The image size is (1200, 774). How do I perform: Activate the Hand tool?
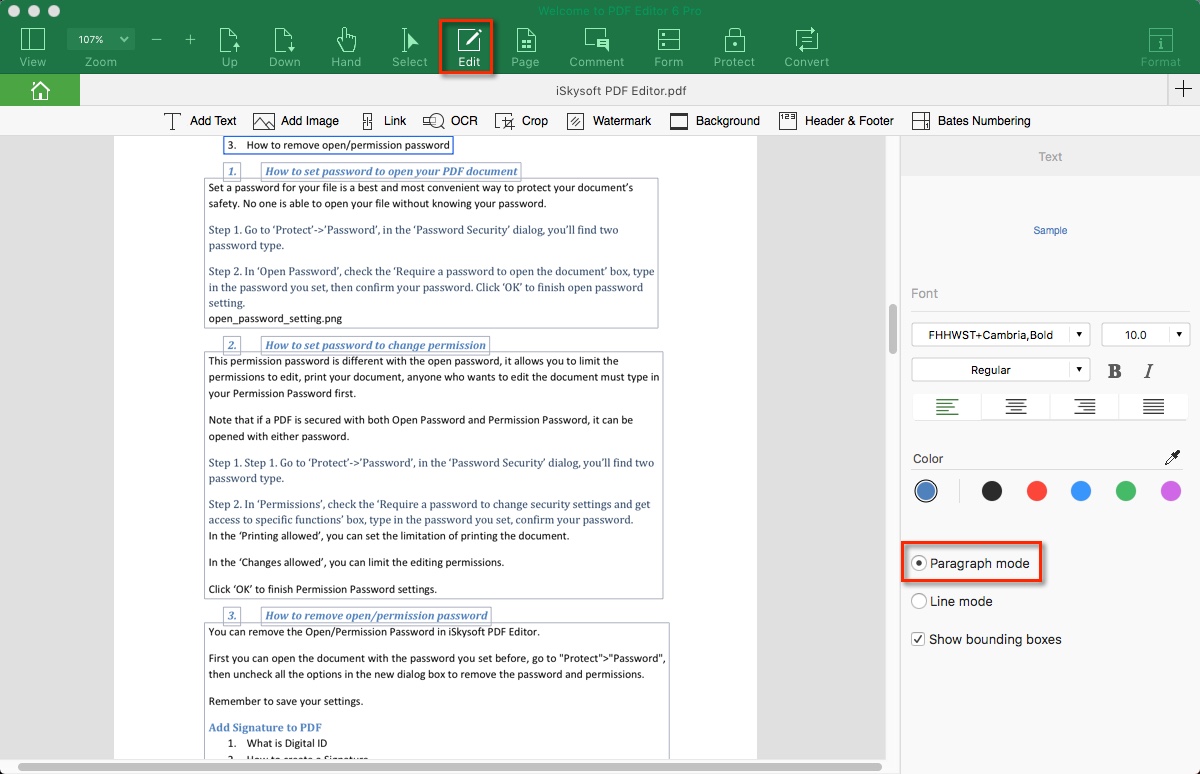345,45
